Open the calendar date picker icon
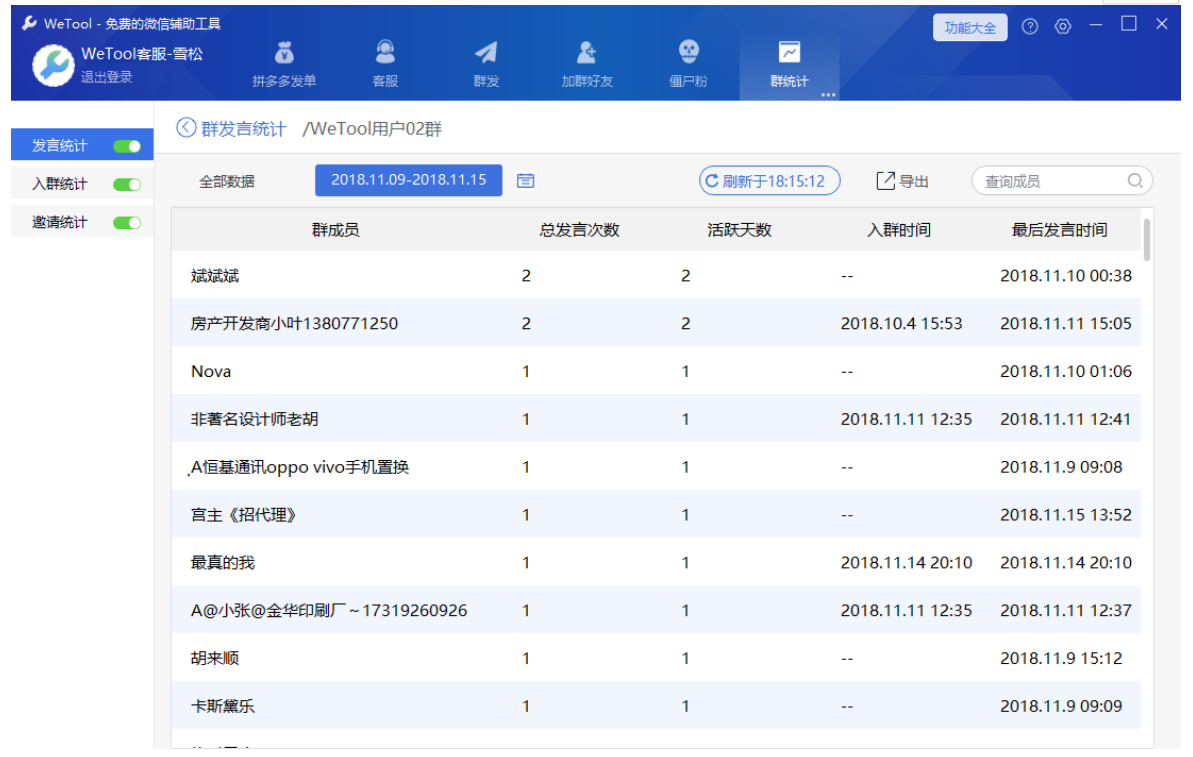This screenshot has height=757, width=1193. pyautogui.click(x=526, y=180)
